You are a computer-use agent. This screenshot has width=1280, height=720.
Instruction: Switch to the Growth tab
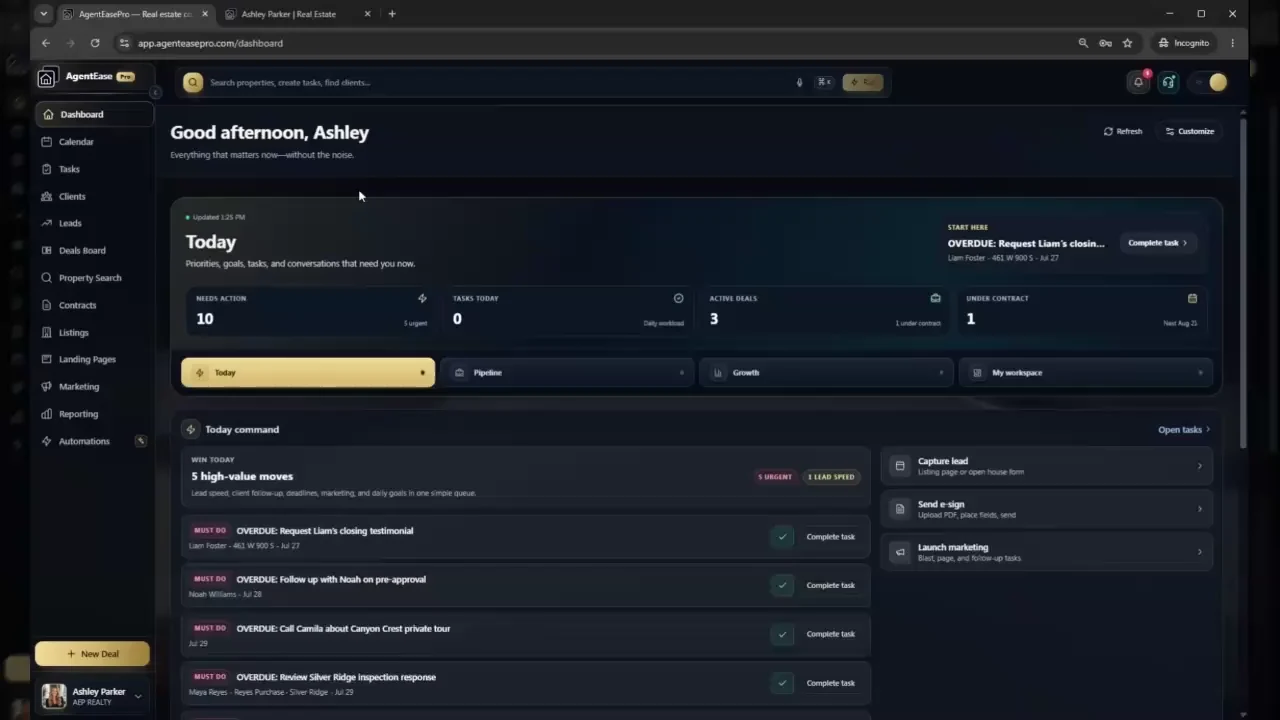(826, 372)
